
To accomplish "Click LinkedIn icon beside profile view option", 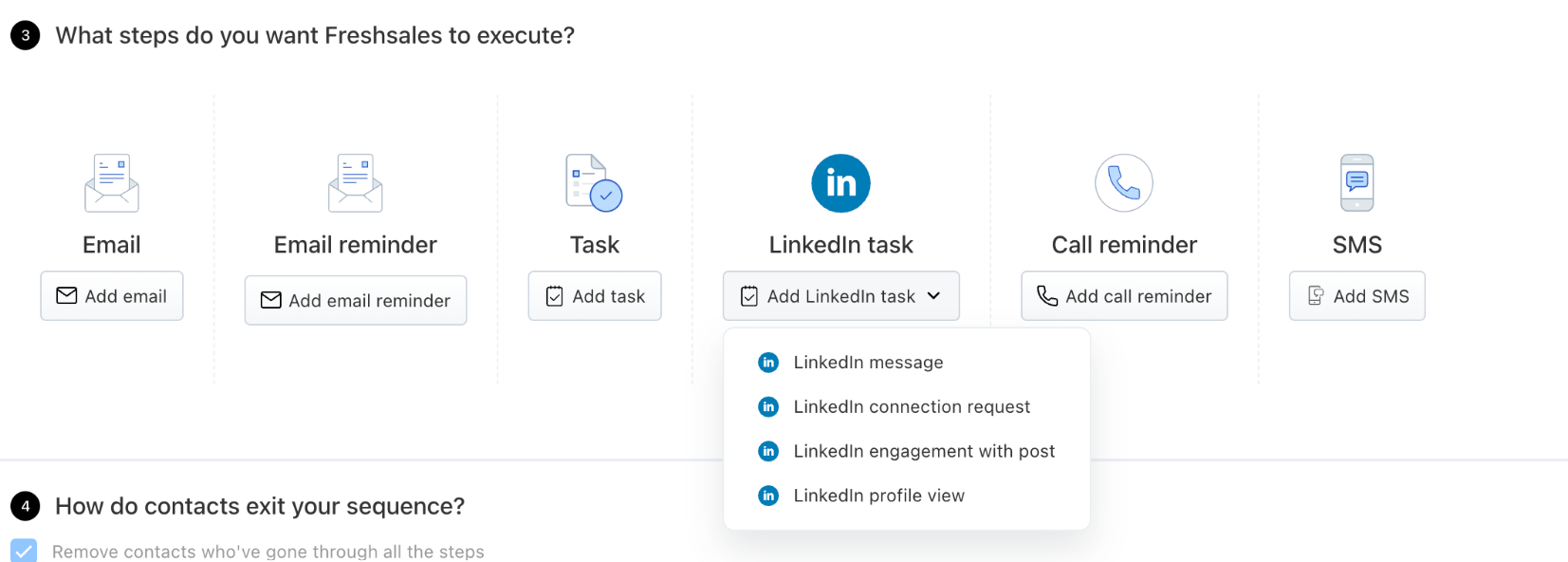I will (x=768, y=496).
